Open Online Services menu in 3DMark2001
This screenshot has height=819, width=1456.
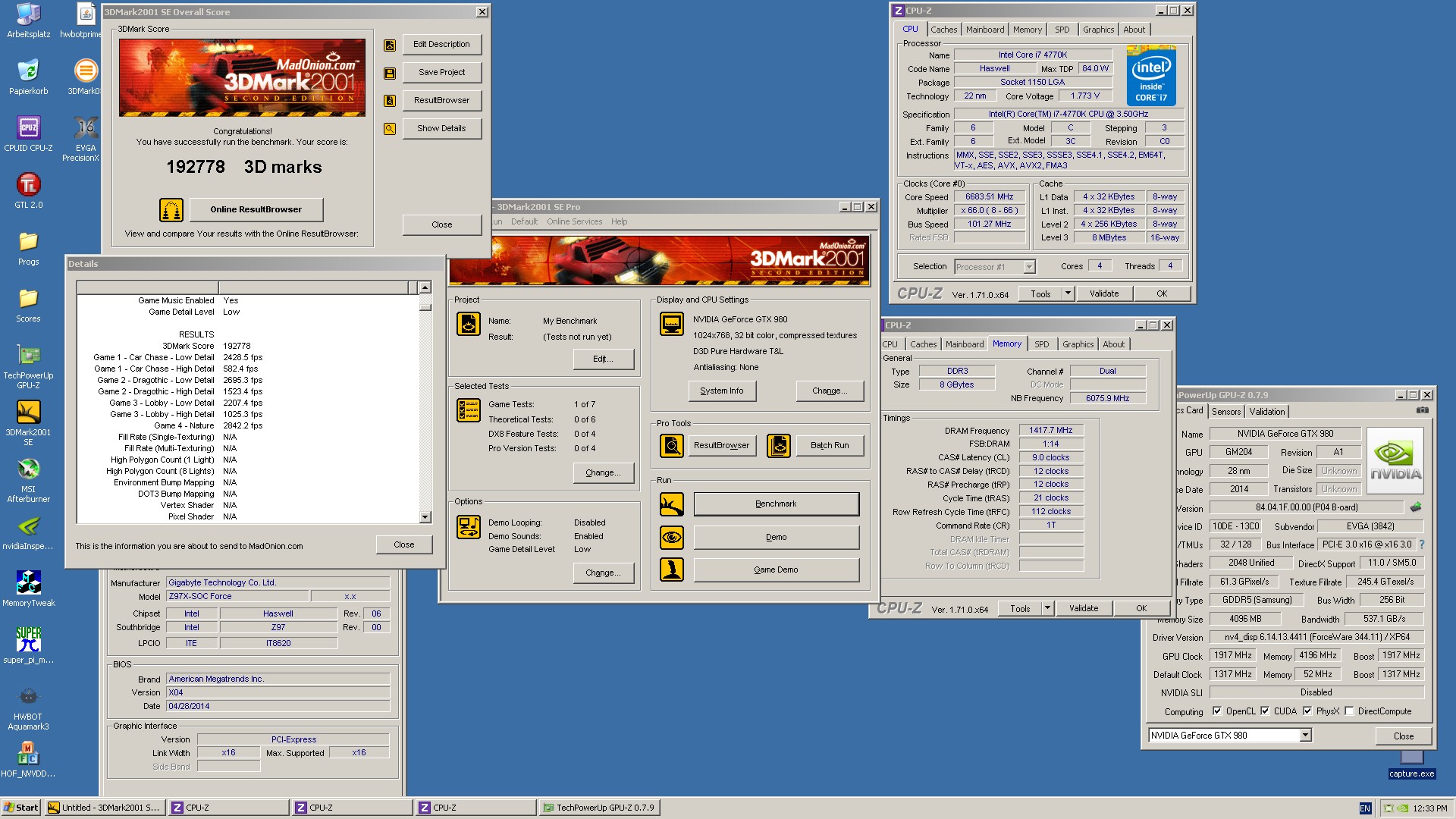tap(574, 222)
